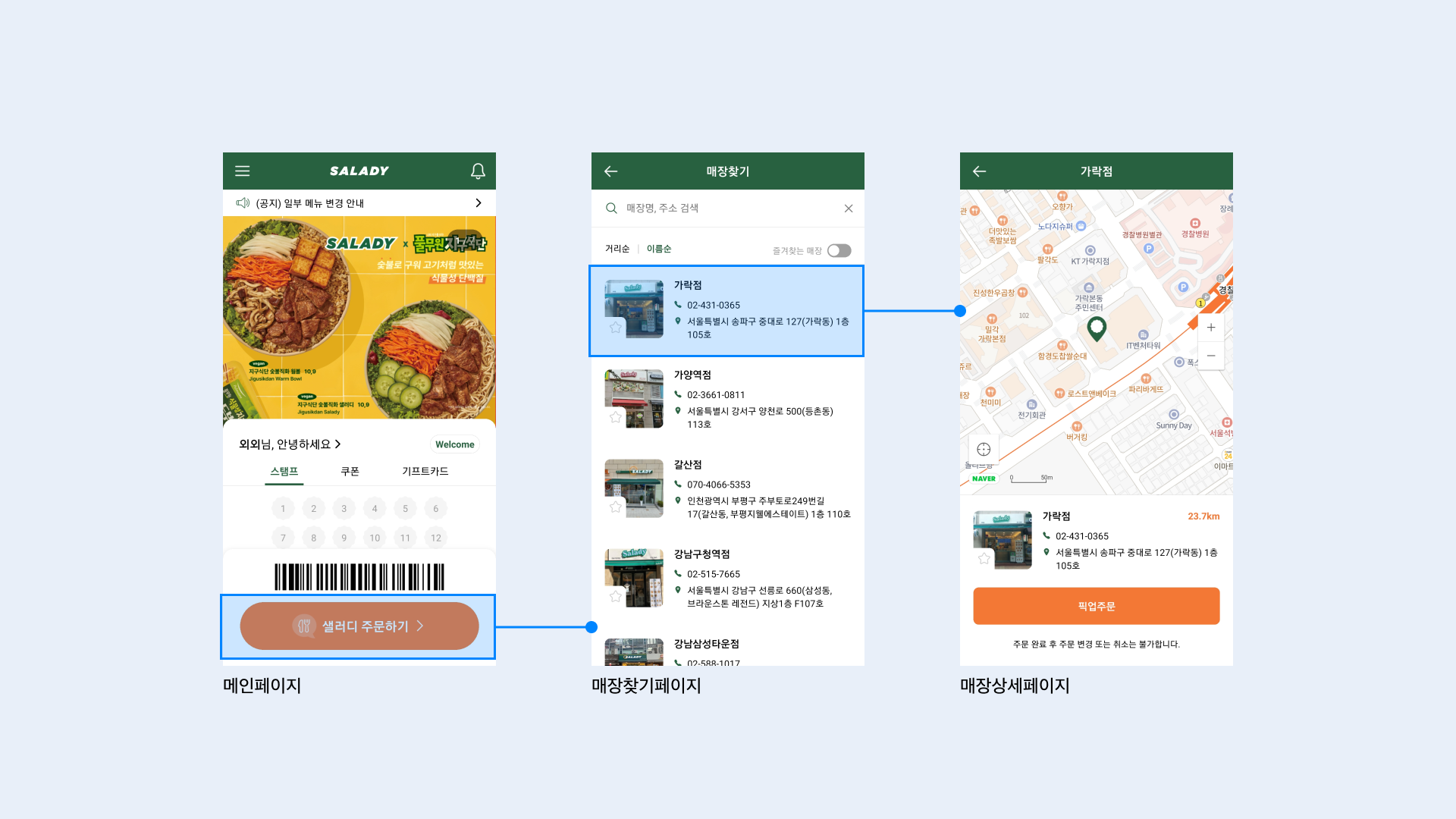Image resolution: width=1456 pixels, height=819 pixels.
Task: Zoom in on the map
Action: coord(1211,328)
